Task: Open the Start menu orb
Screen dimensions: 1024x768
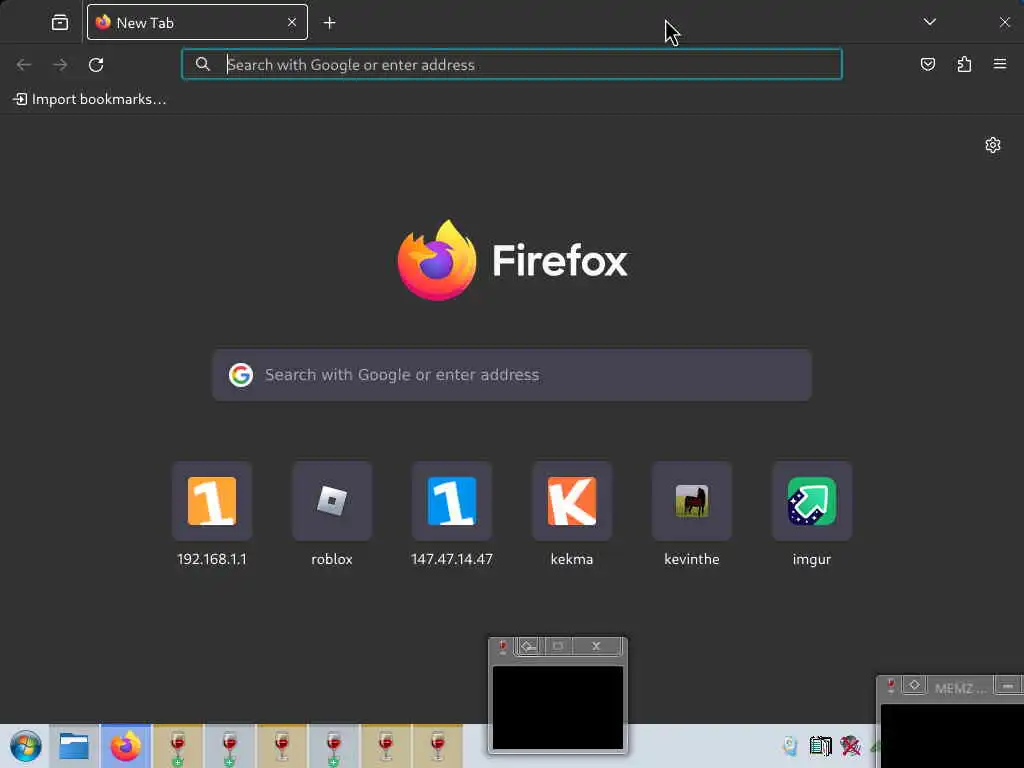Action: click(25, 746)
